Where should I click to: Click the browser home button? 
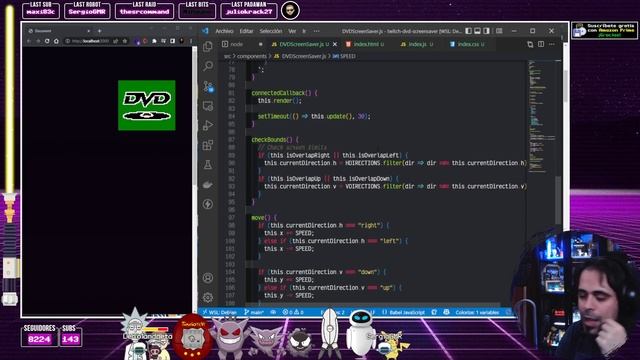tap(56, 41)
